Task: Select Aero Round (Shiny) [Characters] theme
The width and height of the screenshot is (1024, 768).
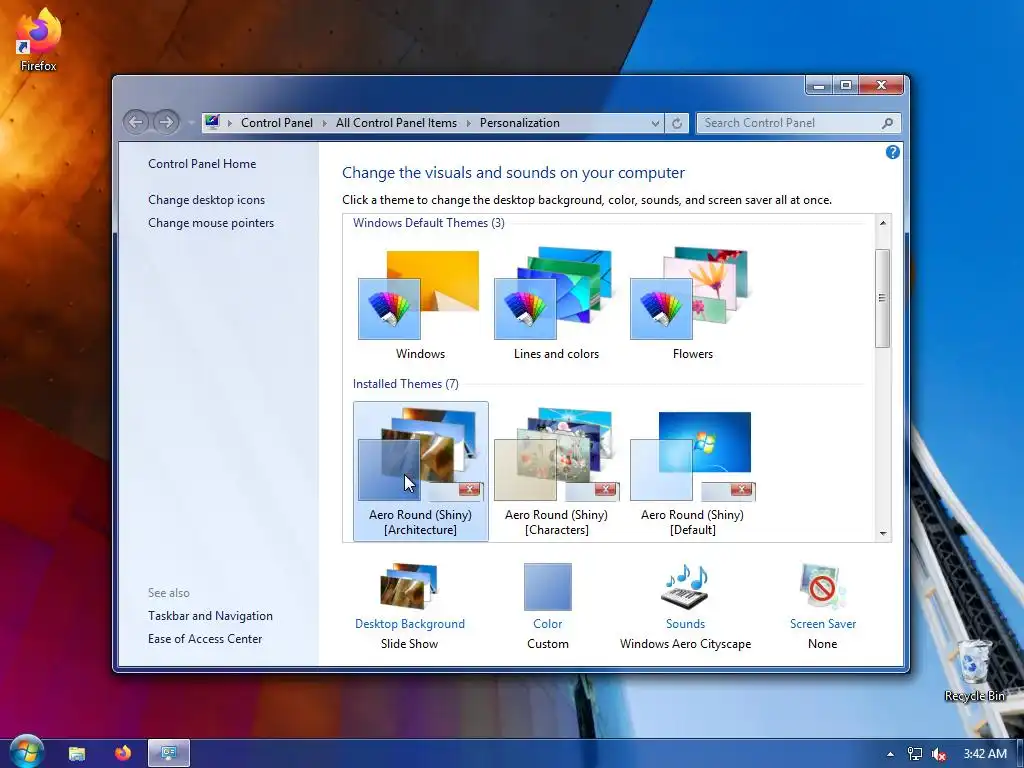Action: pos(556,472)
